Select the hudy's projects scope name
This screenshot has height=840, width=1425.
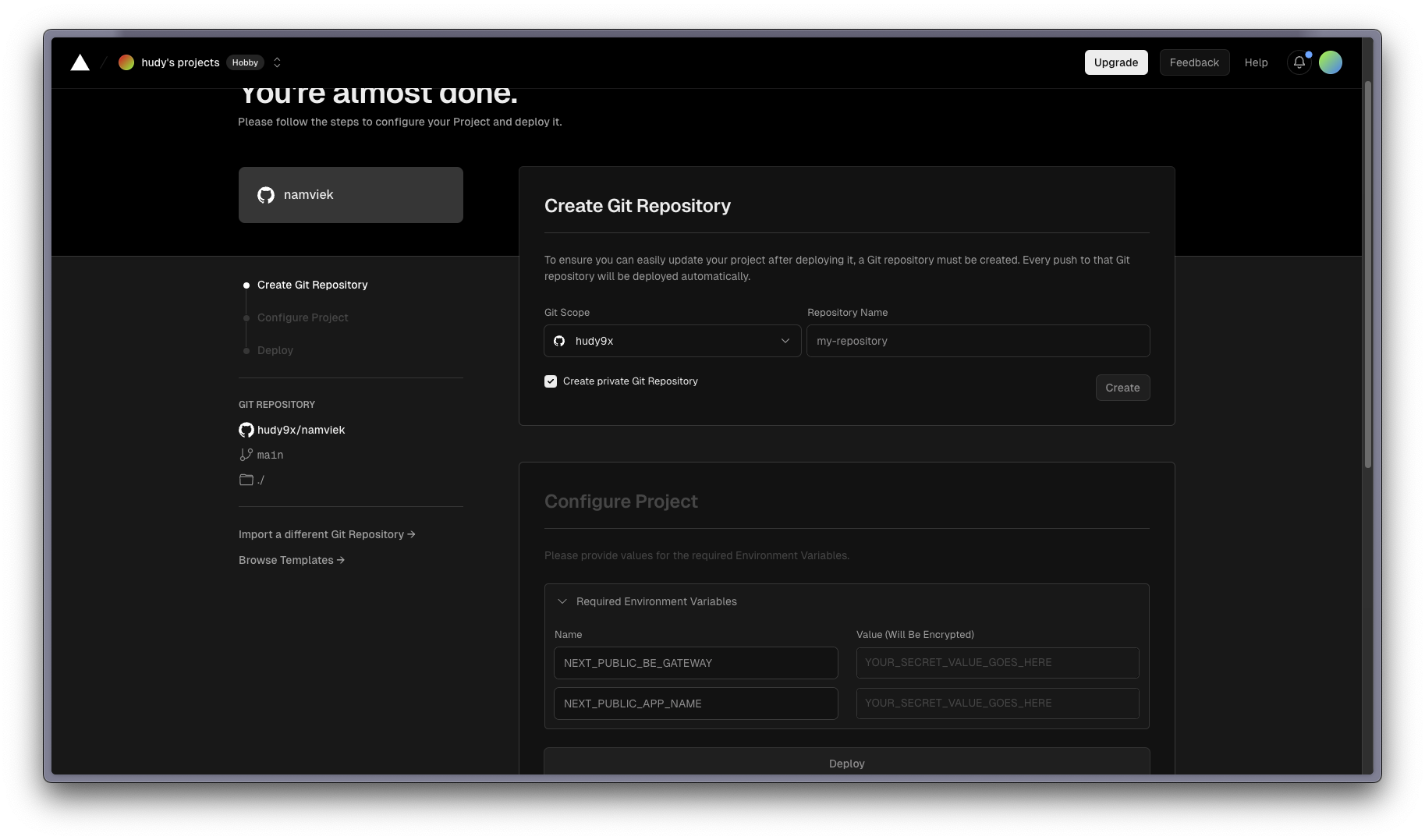pos(180,62)
